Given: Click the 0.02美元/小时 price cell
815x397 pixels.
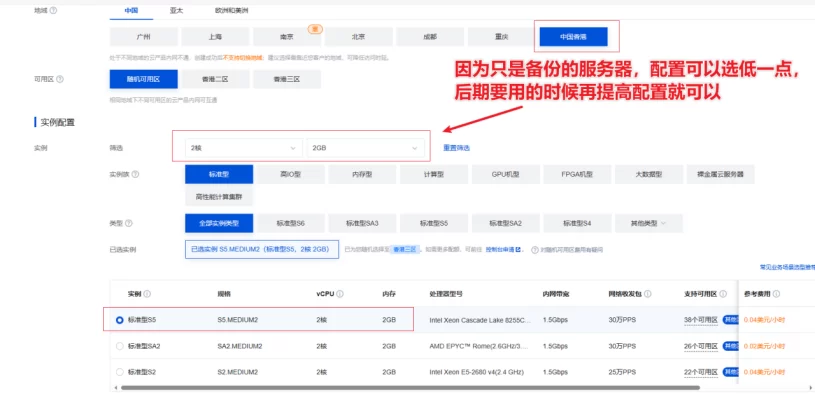Looking at the screenshot, I should coord(765,346).
